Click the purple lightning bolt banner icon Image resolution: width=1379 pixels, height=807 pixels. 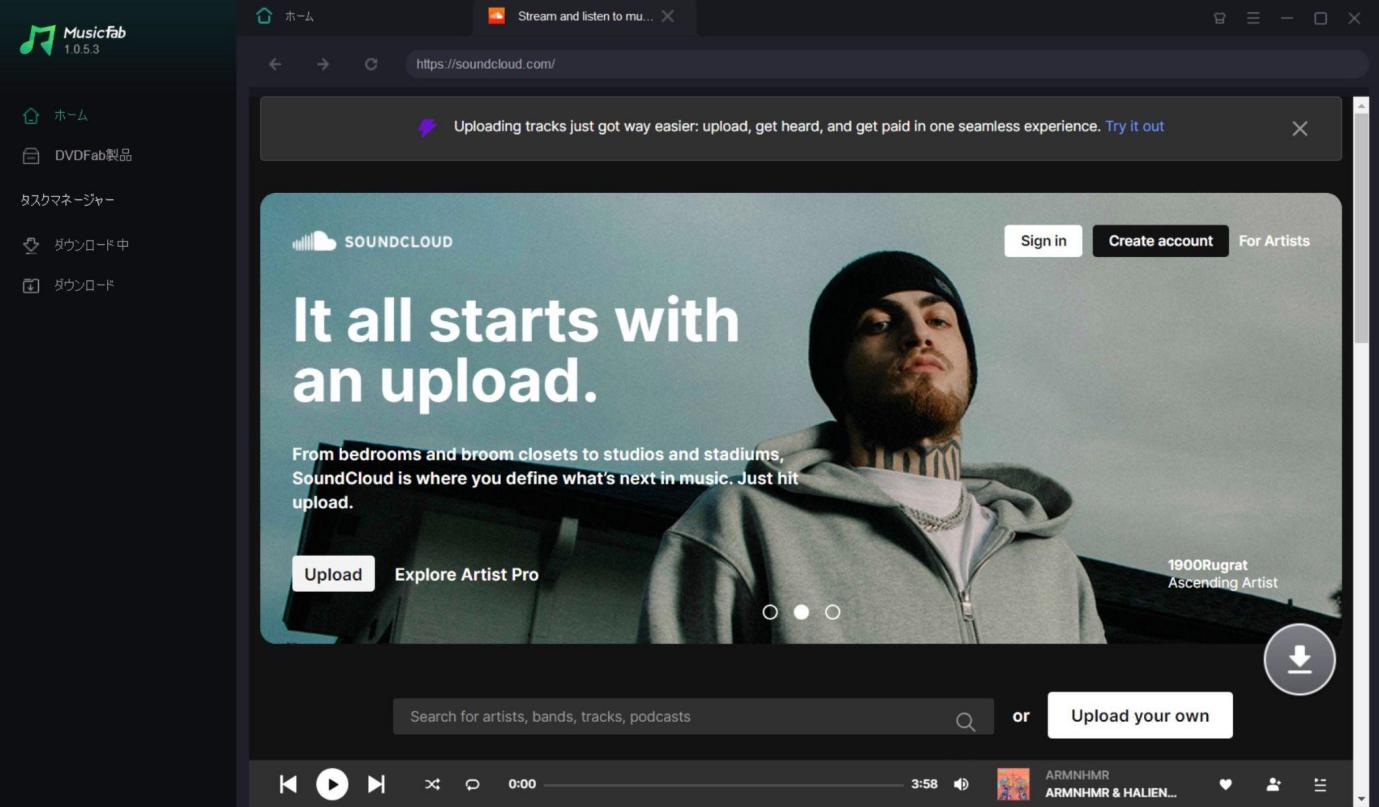[427, 127]
